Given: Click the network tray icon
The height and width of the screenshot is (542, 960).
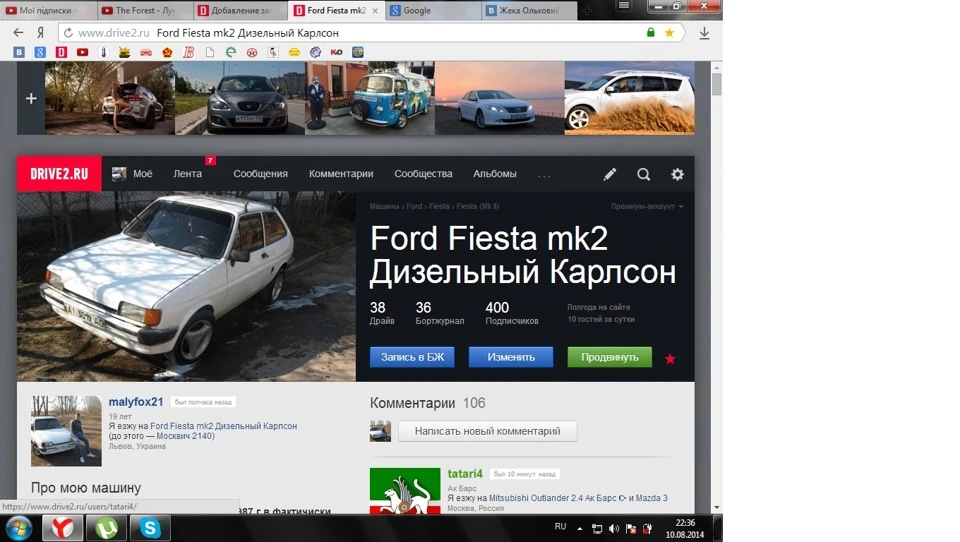Looking at the screenshot, I should [x=597, y=529].
